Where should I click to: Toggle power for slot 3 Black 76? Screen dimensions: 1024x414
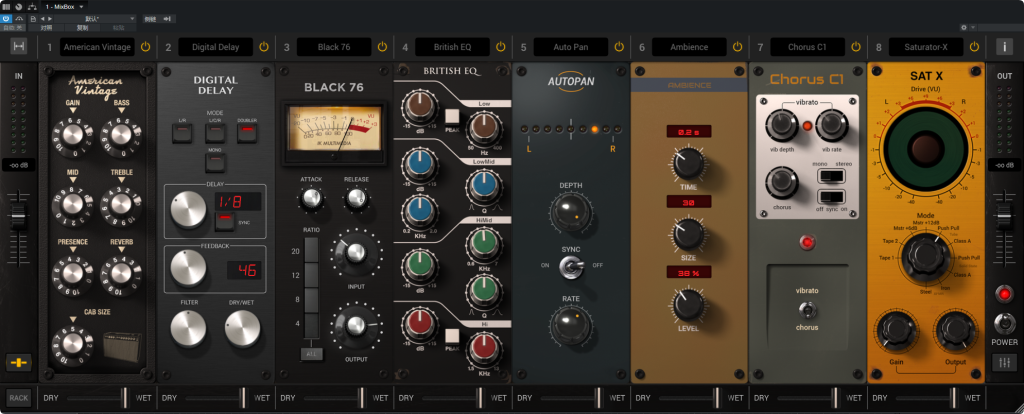point(382,47)
